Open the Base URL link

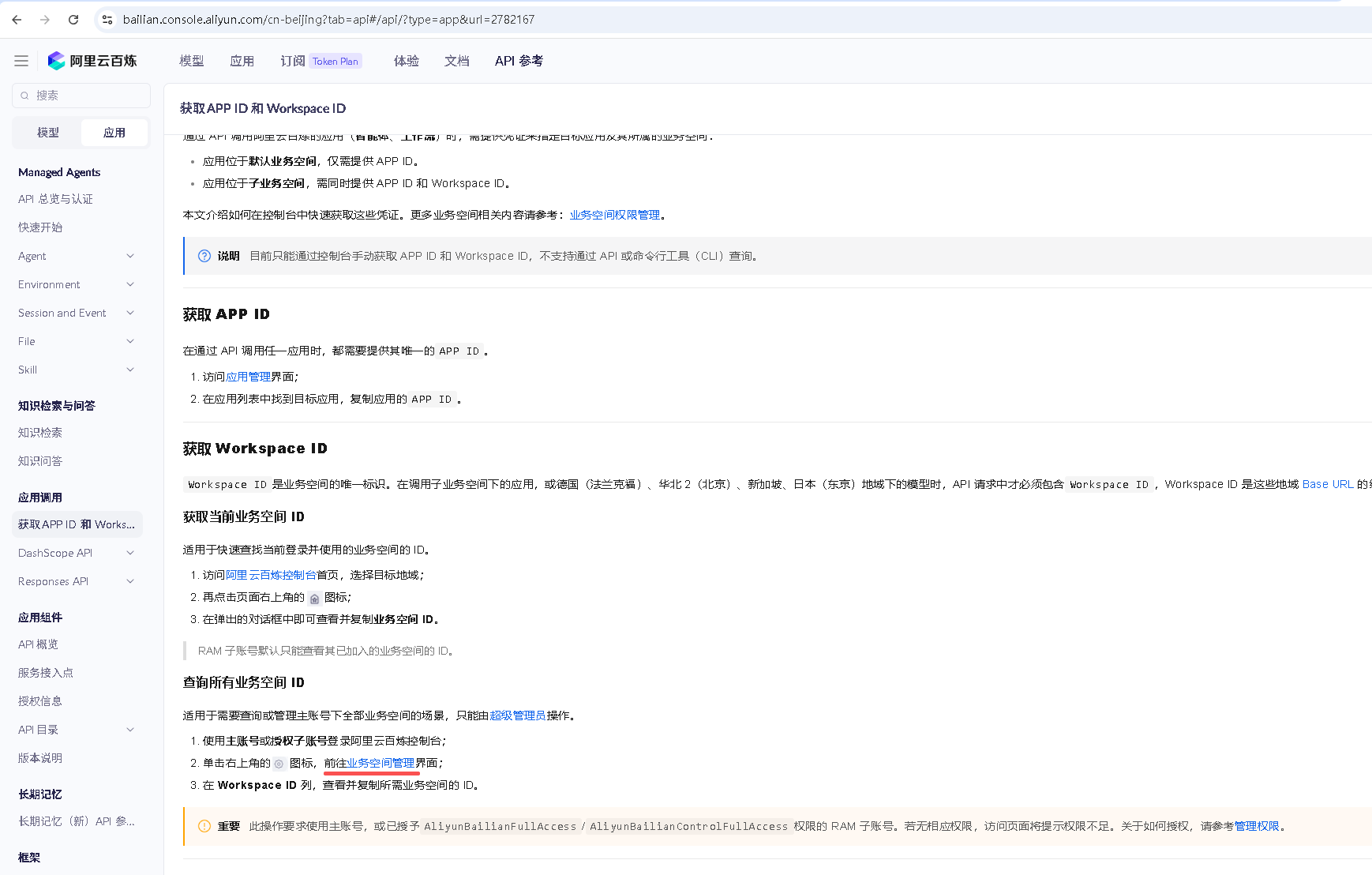pos(1328,484)
